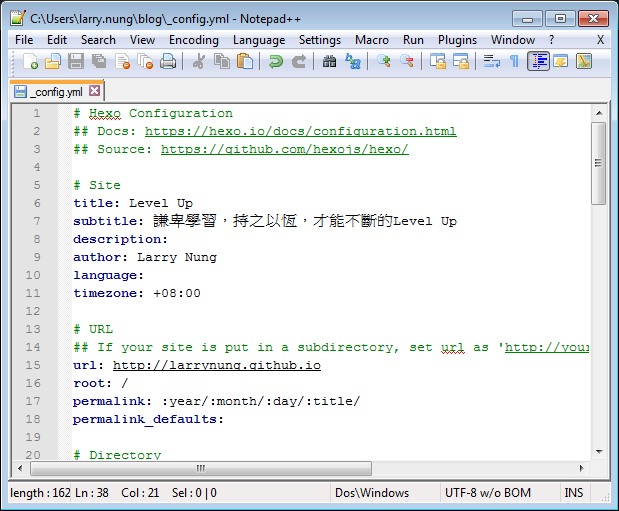Click horizontal scrollbar right arrow
Screen dimensions: 619x511
point(581,468)
